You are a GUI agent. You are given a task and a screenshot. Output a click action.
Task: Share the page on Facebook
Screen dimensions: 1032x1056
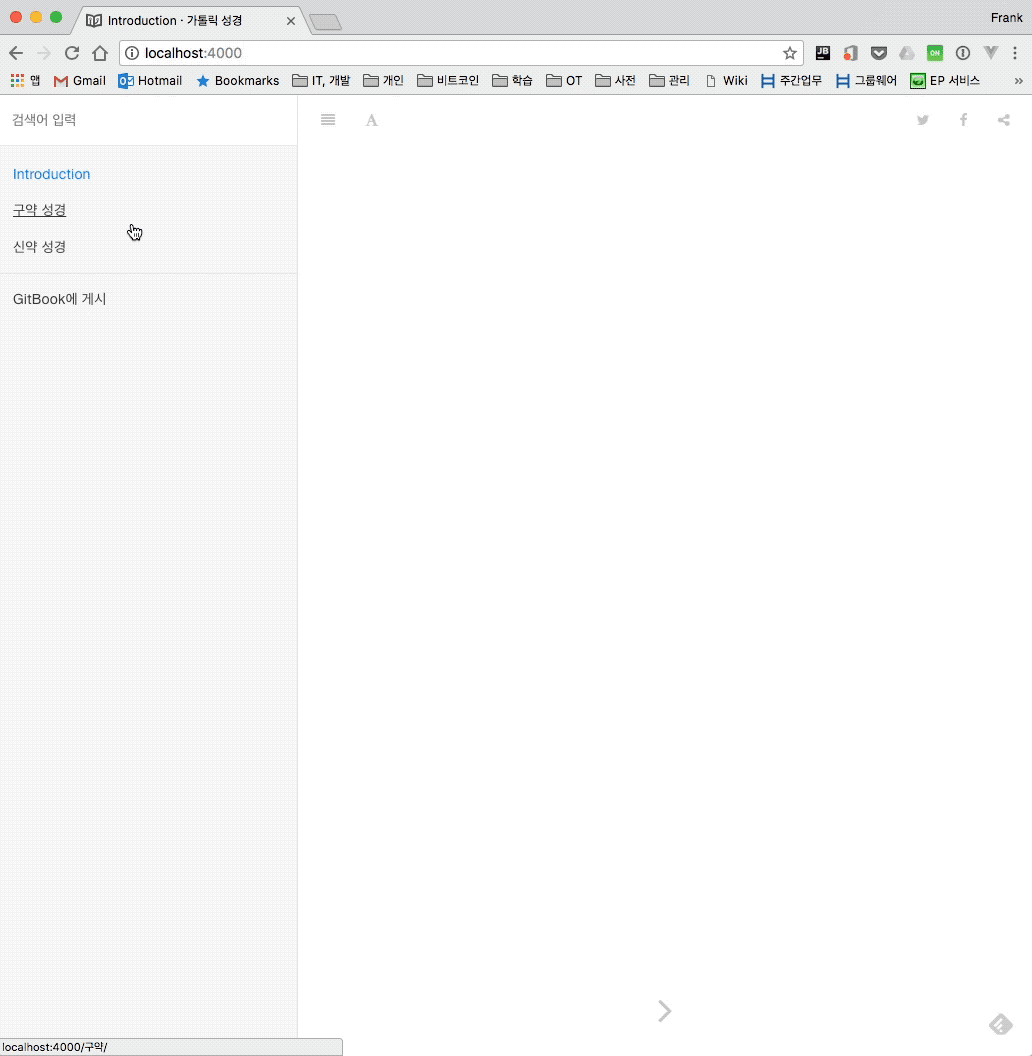pos(964,120)
